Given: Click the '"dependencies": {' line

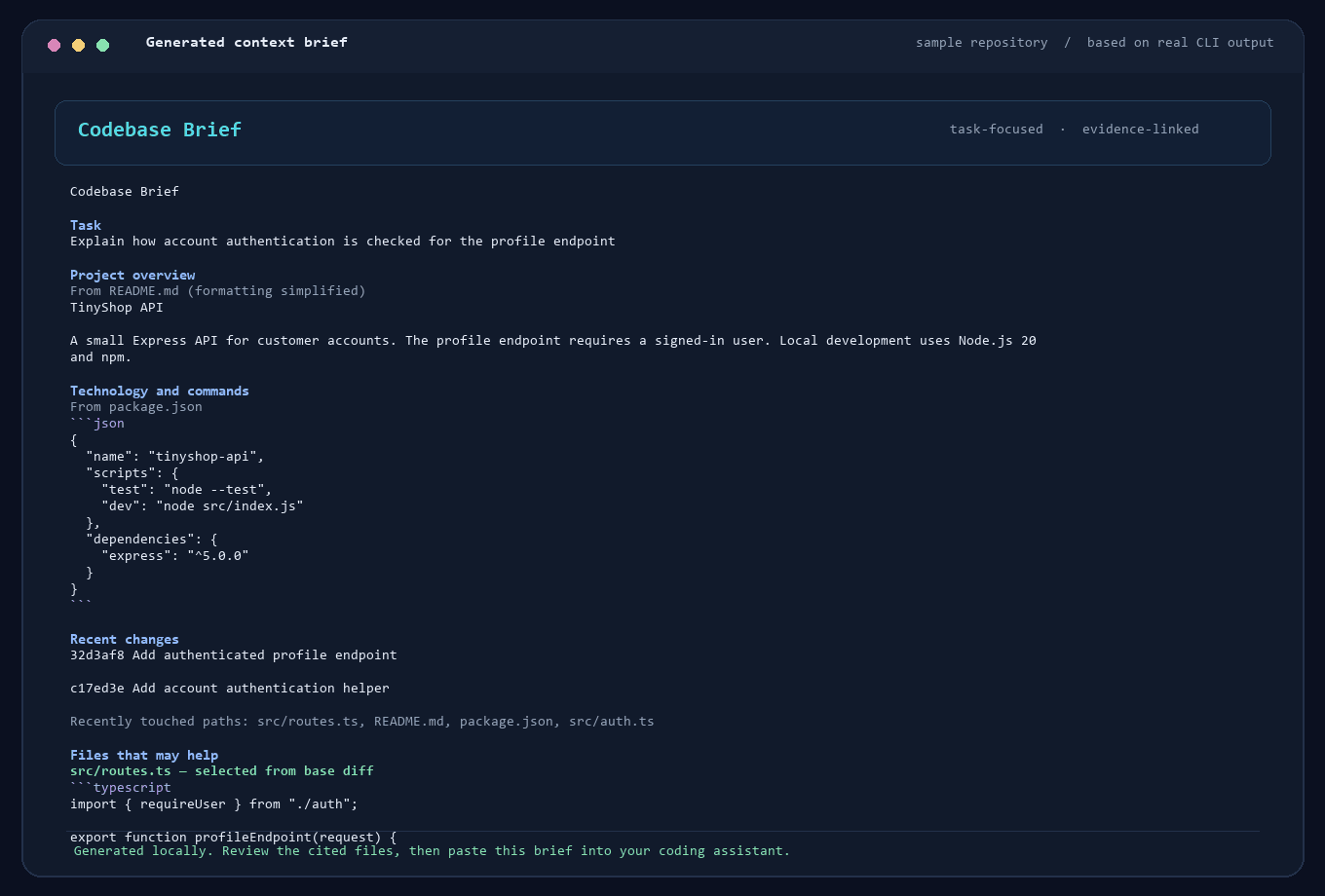Looking at the screenshot, I should (152, 539).
